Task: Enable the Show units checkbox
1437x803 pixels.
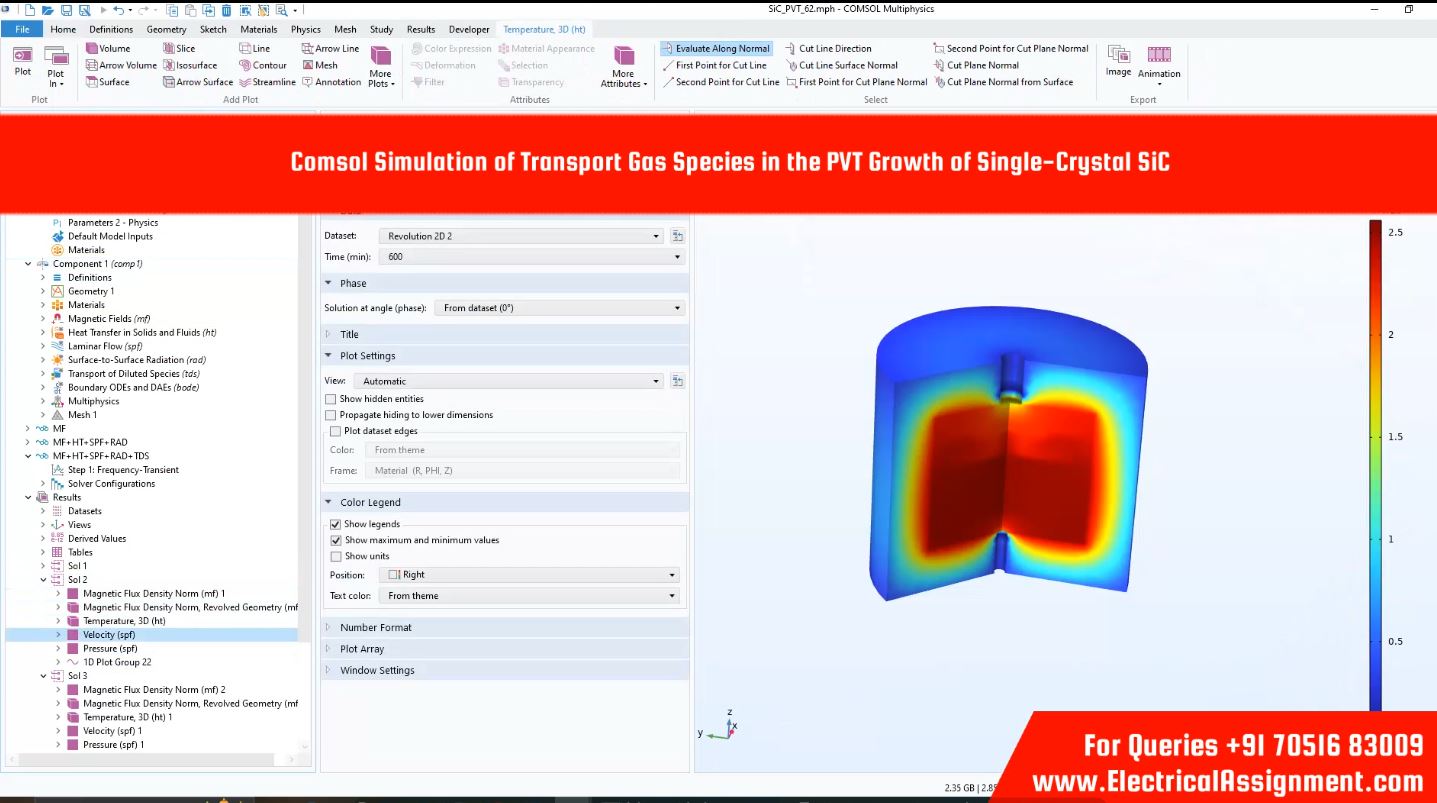Action: coord(336,556)
